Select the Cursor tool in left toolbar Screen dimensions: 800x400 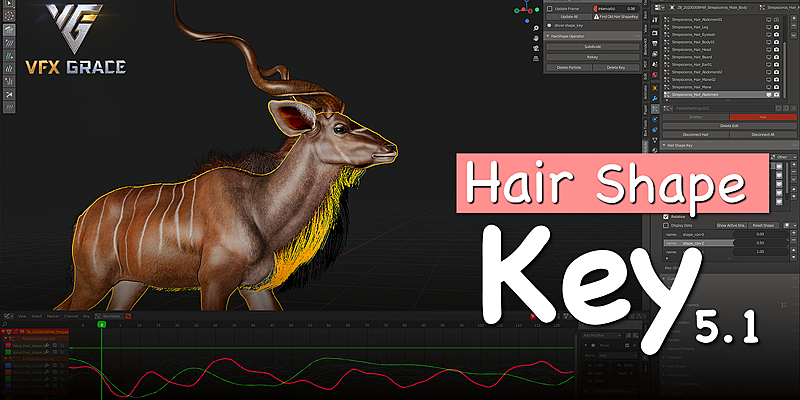tap(9, 16)
